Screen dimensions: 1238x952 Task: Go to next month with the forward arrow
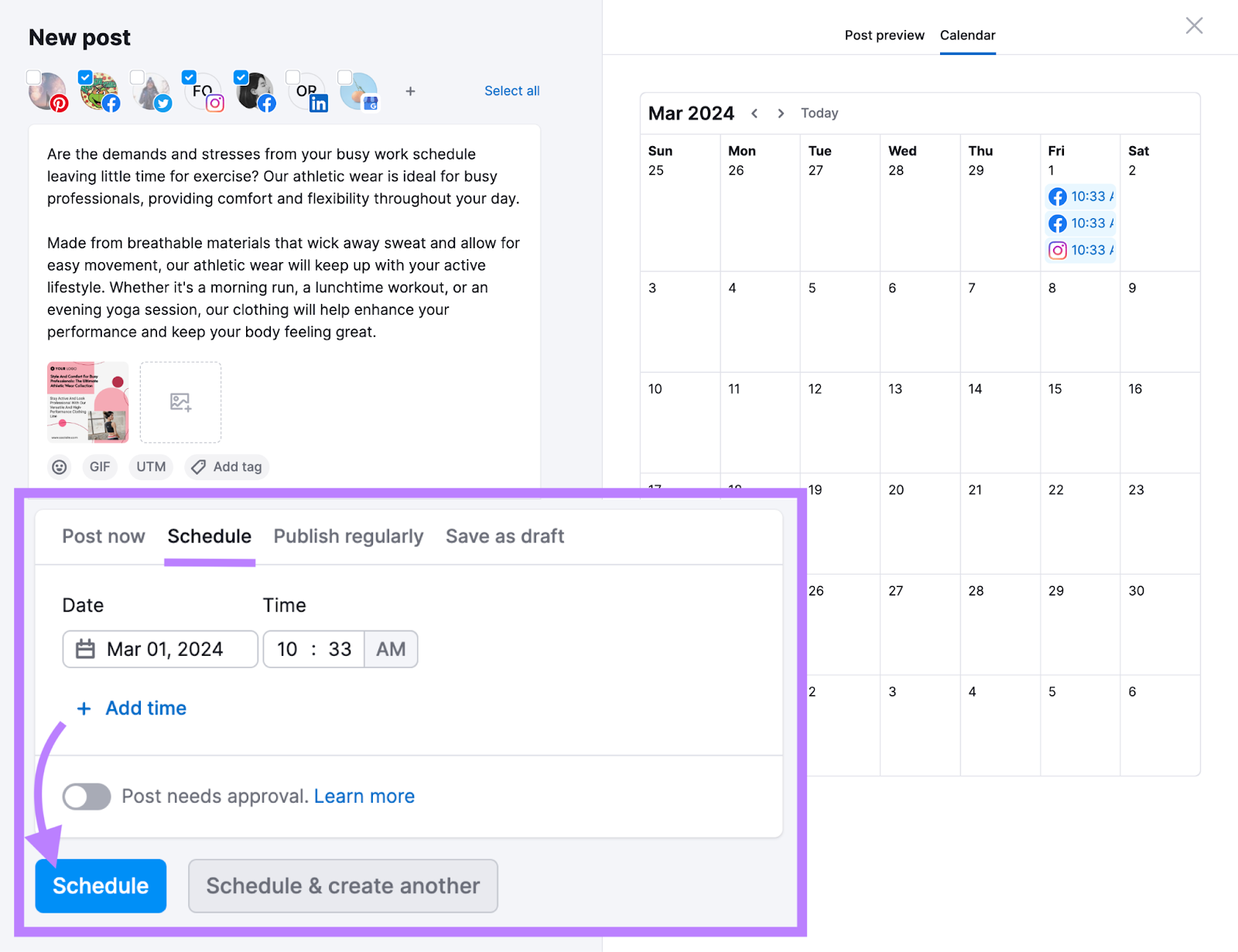tap(781, 113)
